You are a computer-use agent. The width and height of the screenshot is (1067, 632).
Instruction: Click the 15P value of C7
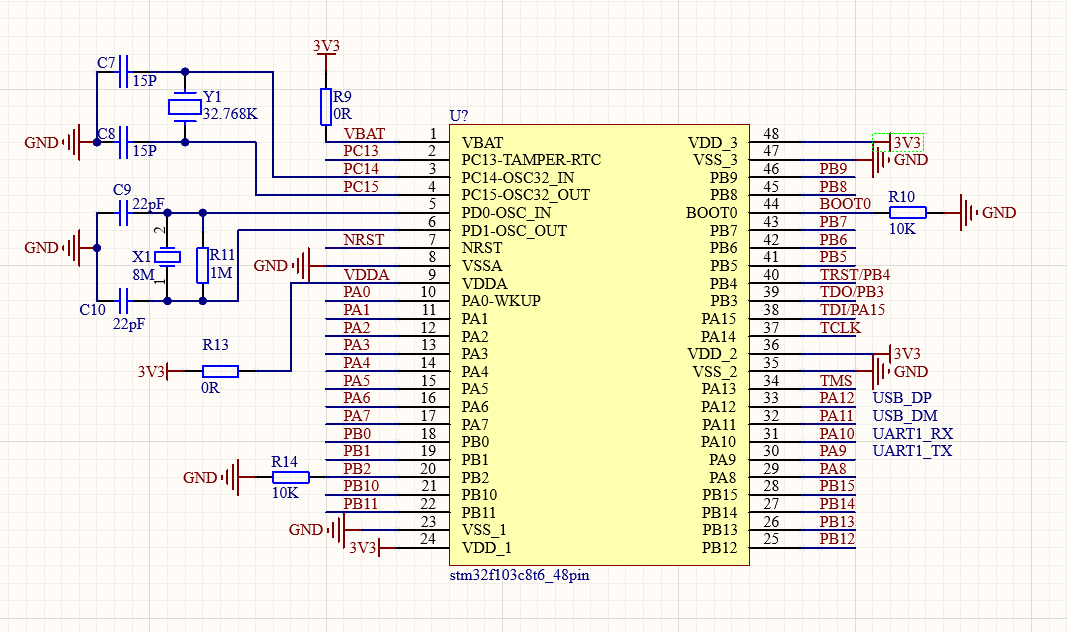coord(144,80)
